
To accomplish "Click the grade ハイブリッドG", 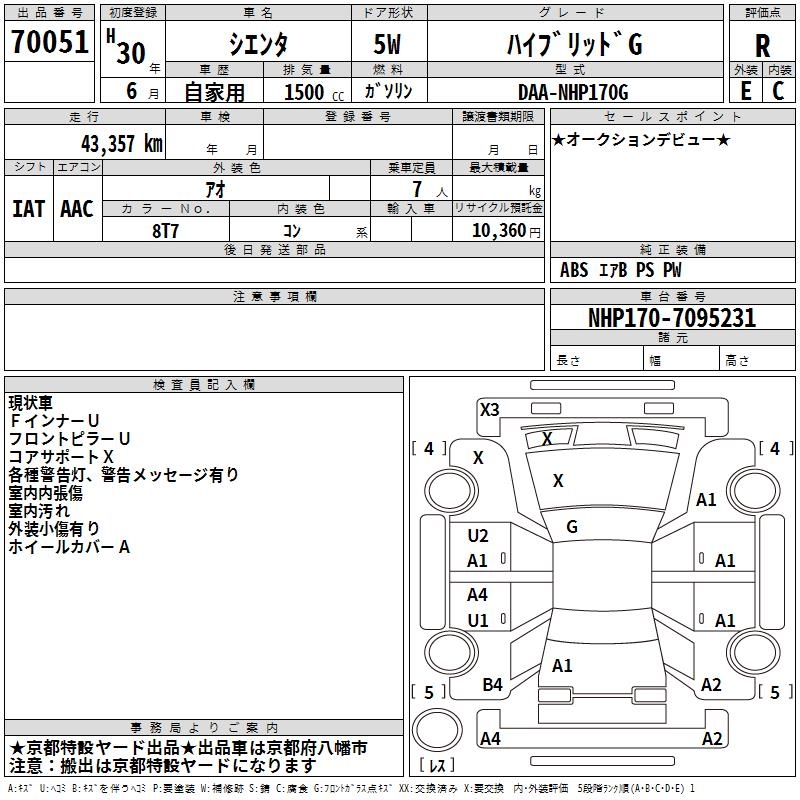I will (574, 44).
